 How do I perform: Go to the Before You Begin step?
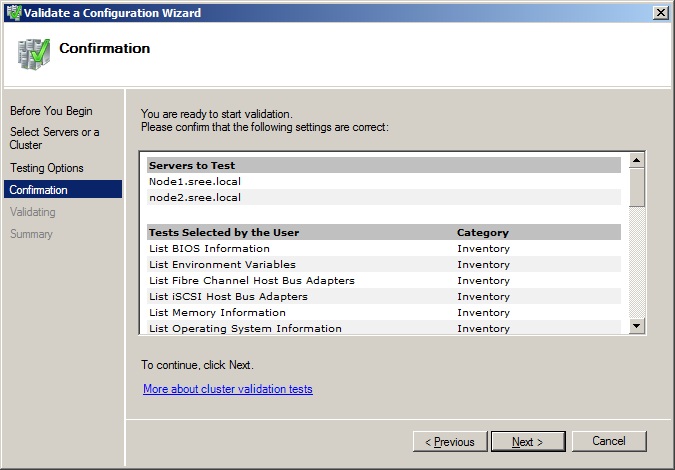[x=51, y=111]
